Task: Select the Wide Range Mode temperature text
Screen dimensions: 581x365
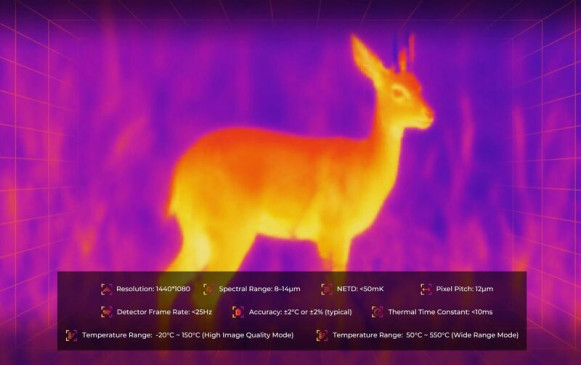Action: [x=425, y=335]
